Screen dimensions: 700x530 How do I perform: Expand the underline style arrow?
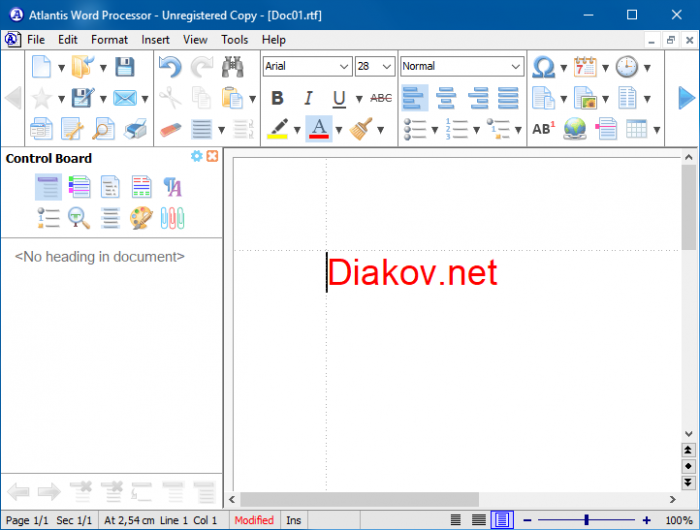(x=359, y=99)
